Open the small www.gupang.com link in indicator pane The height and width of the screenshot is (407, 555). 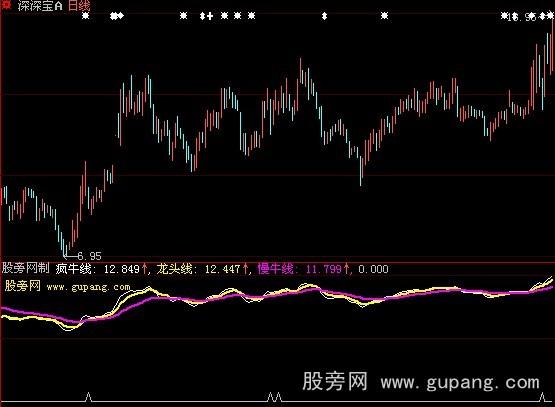coord(88,287)
